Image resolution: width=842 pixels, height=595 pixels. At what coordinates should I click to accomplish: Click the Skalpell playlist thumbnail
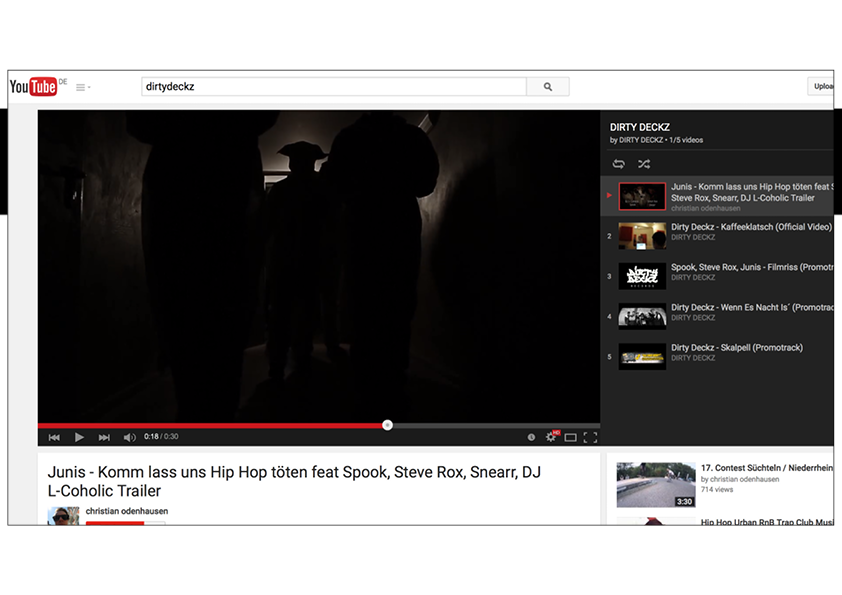point(642,357)
